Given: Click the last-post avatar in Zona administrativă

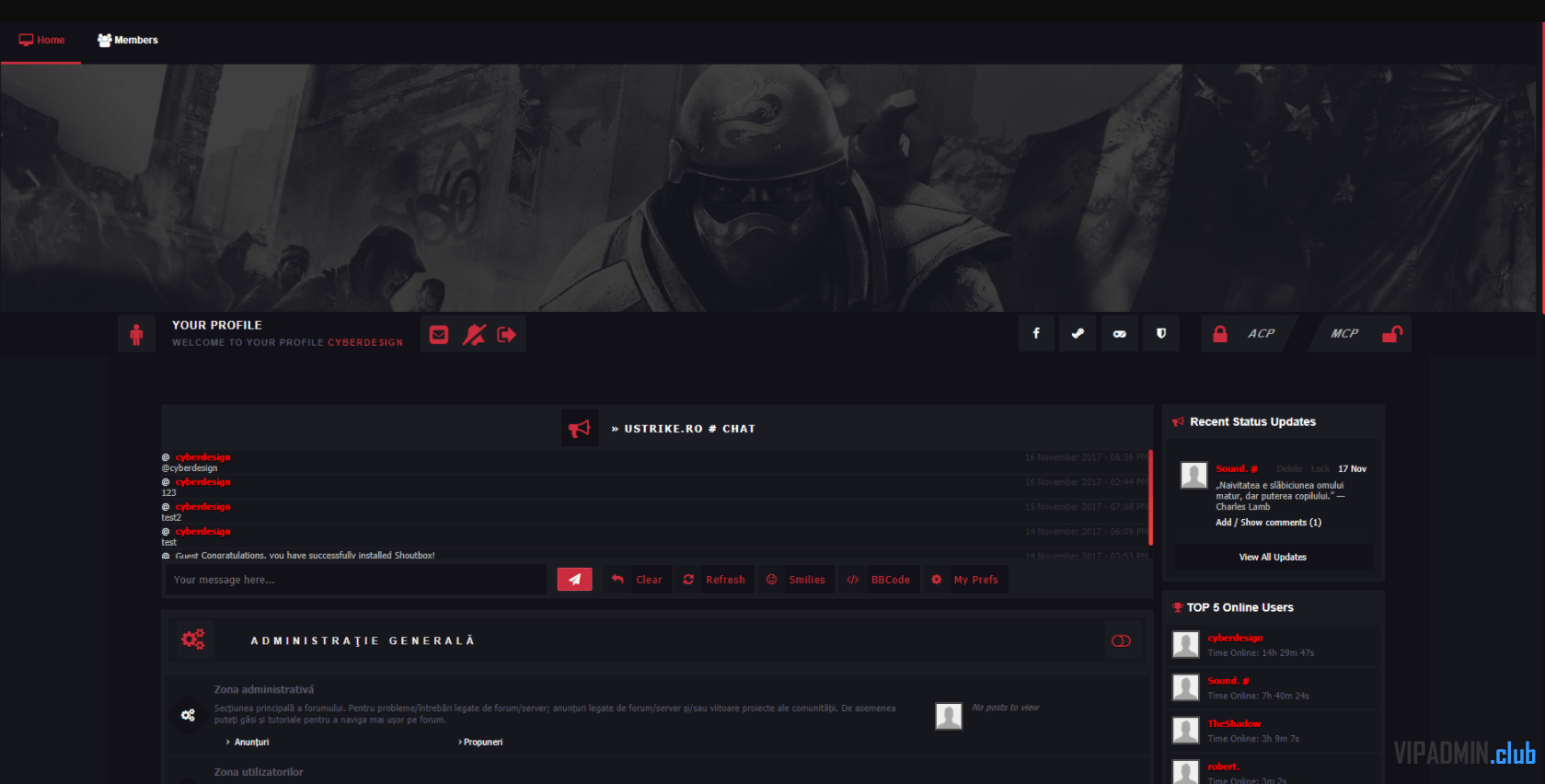Looking at the screenshot, I should 949,716.
